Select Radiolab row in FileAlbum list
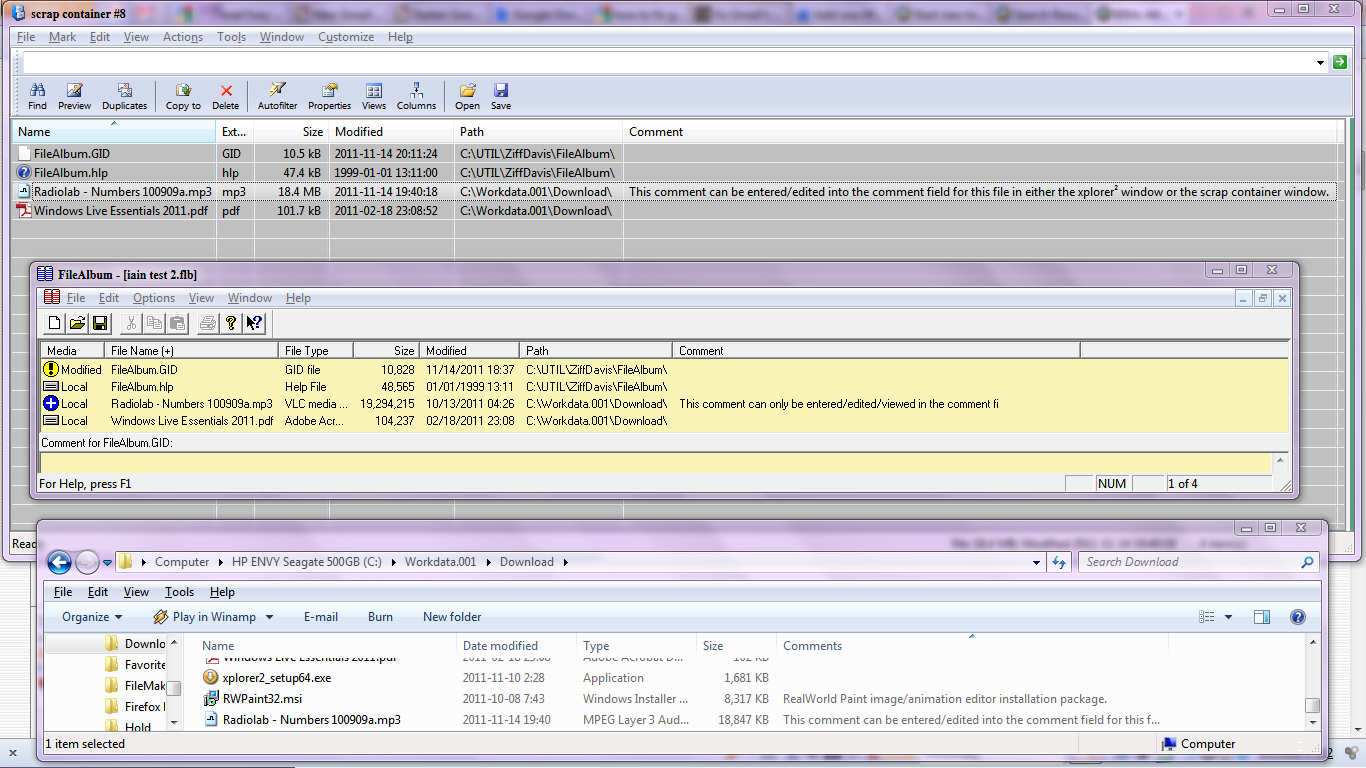 coord(664,404)
